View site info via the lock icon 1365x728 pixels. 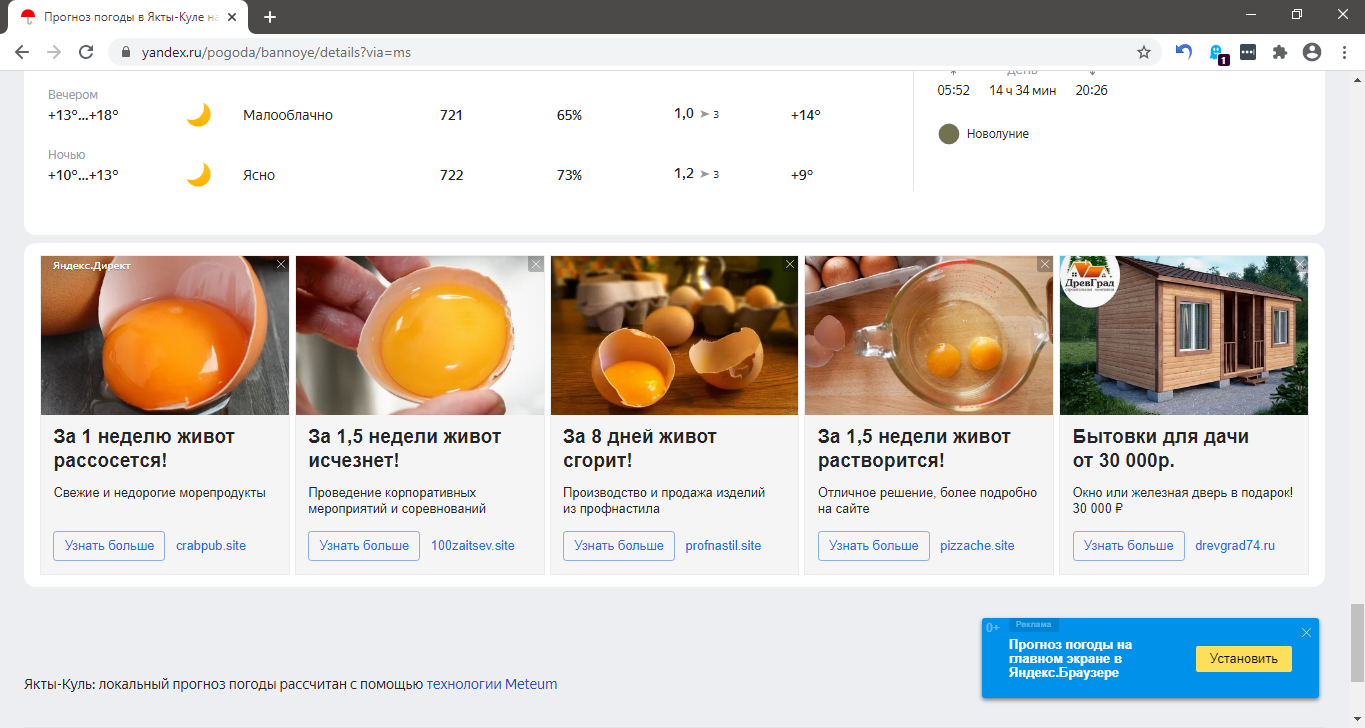[126, 52]
